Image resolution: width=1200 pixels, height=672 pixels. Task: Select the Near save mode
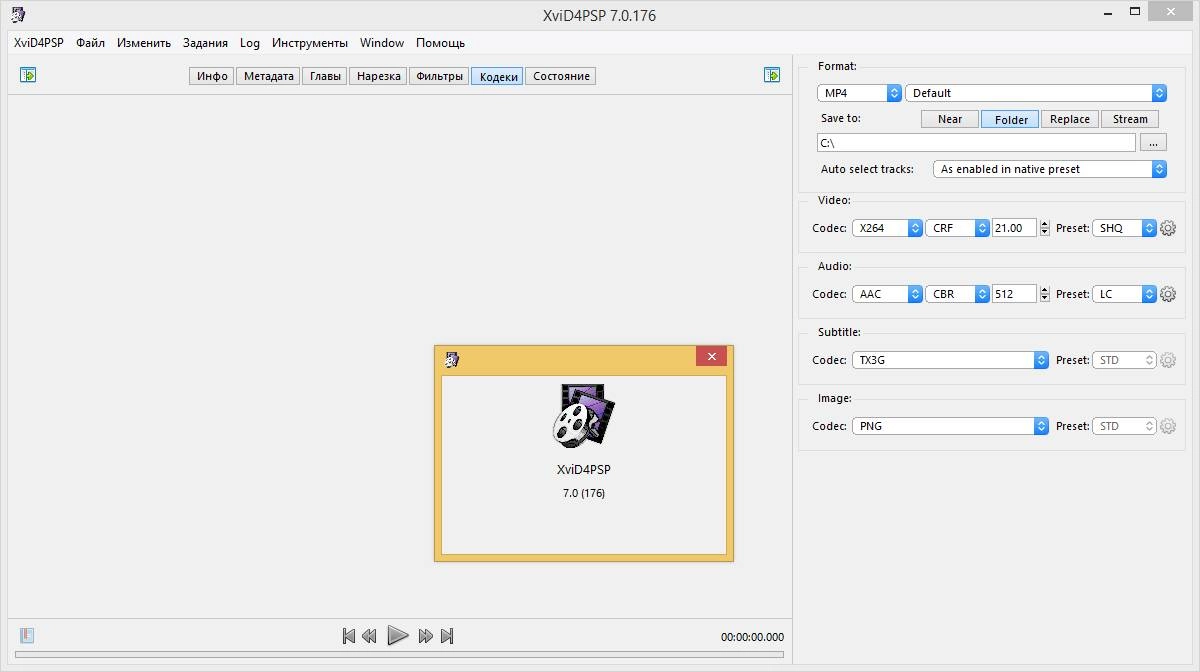950,119
